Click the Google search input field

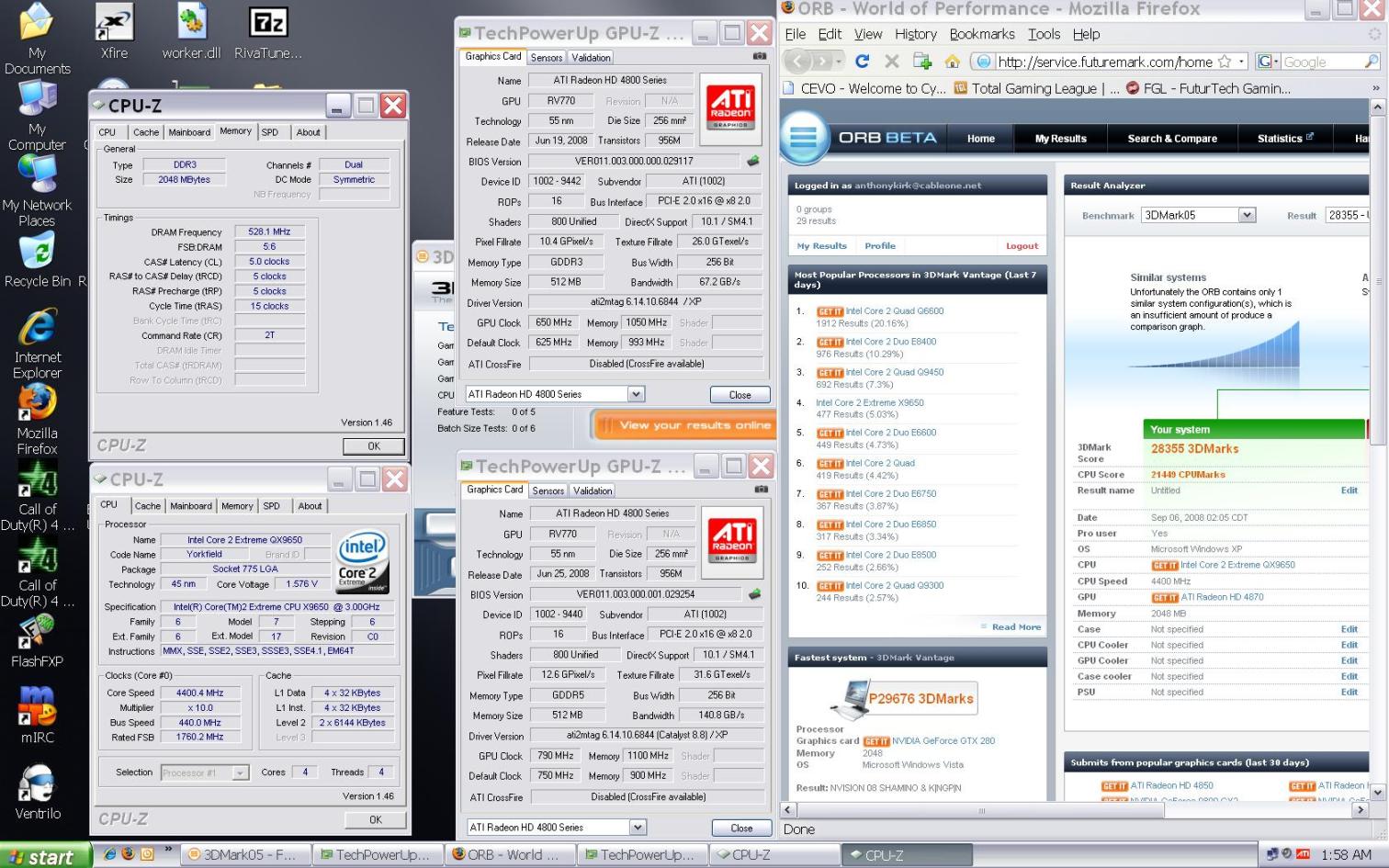(1321, 62)
